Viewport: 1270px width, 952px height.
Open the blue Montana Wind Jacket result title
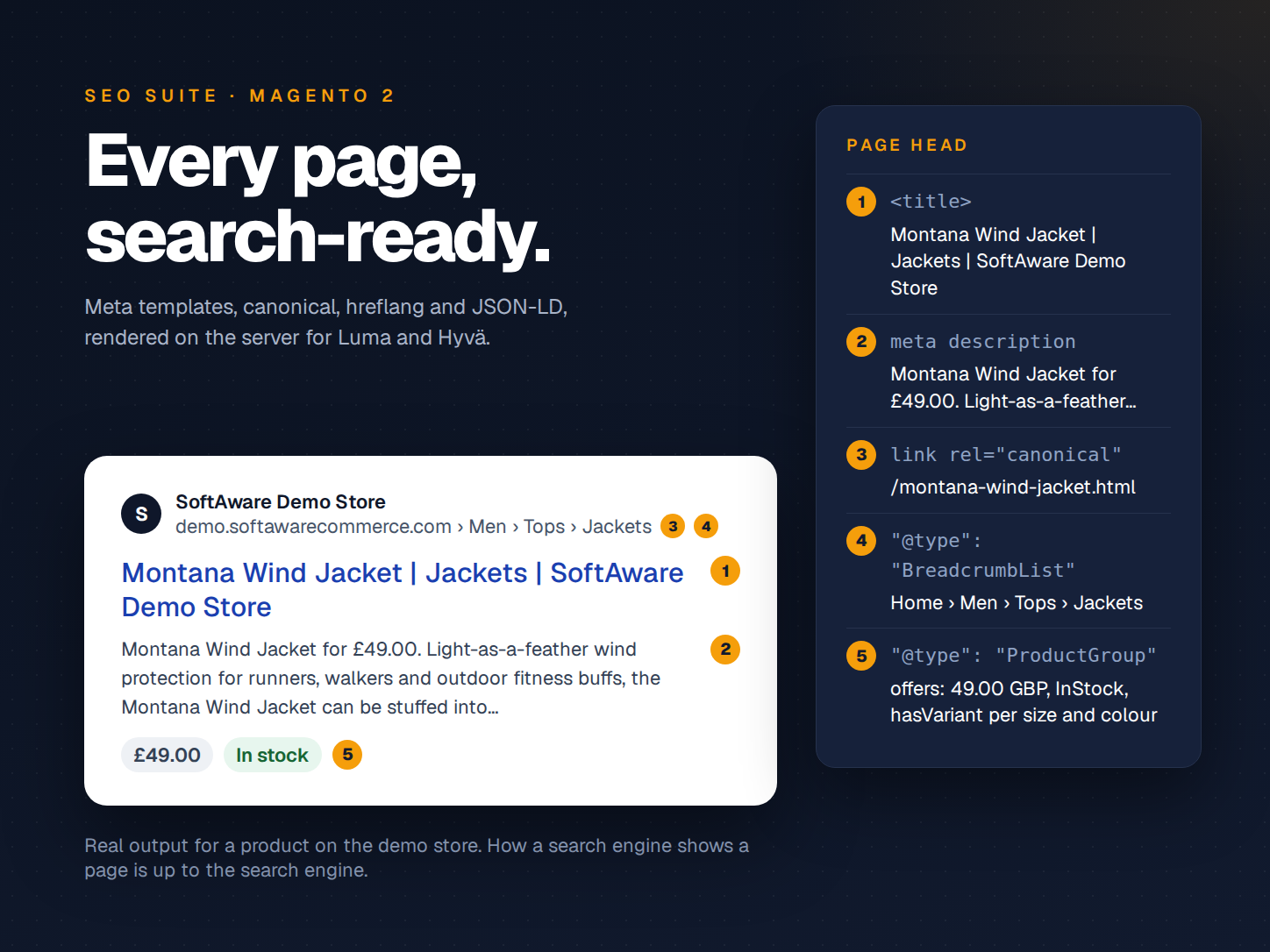point(403,589)
